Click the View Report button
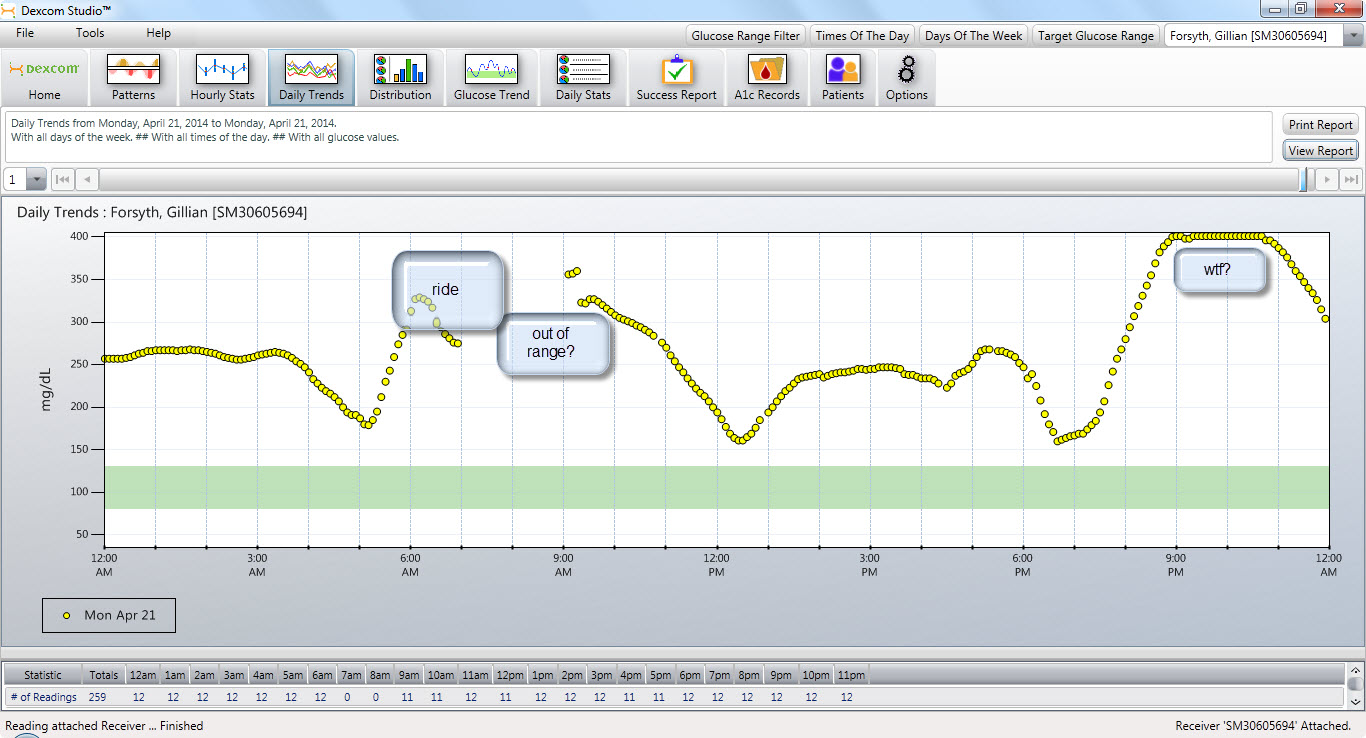 (x=1320, y=151)
